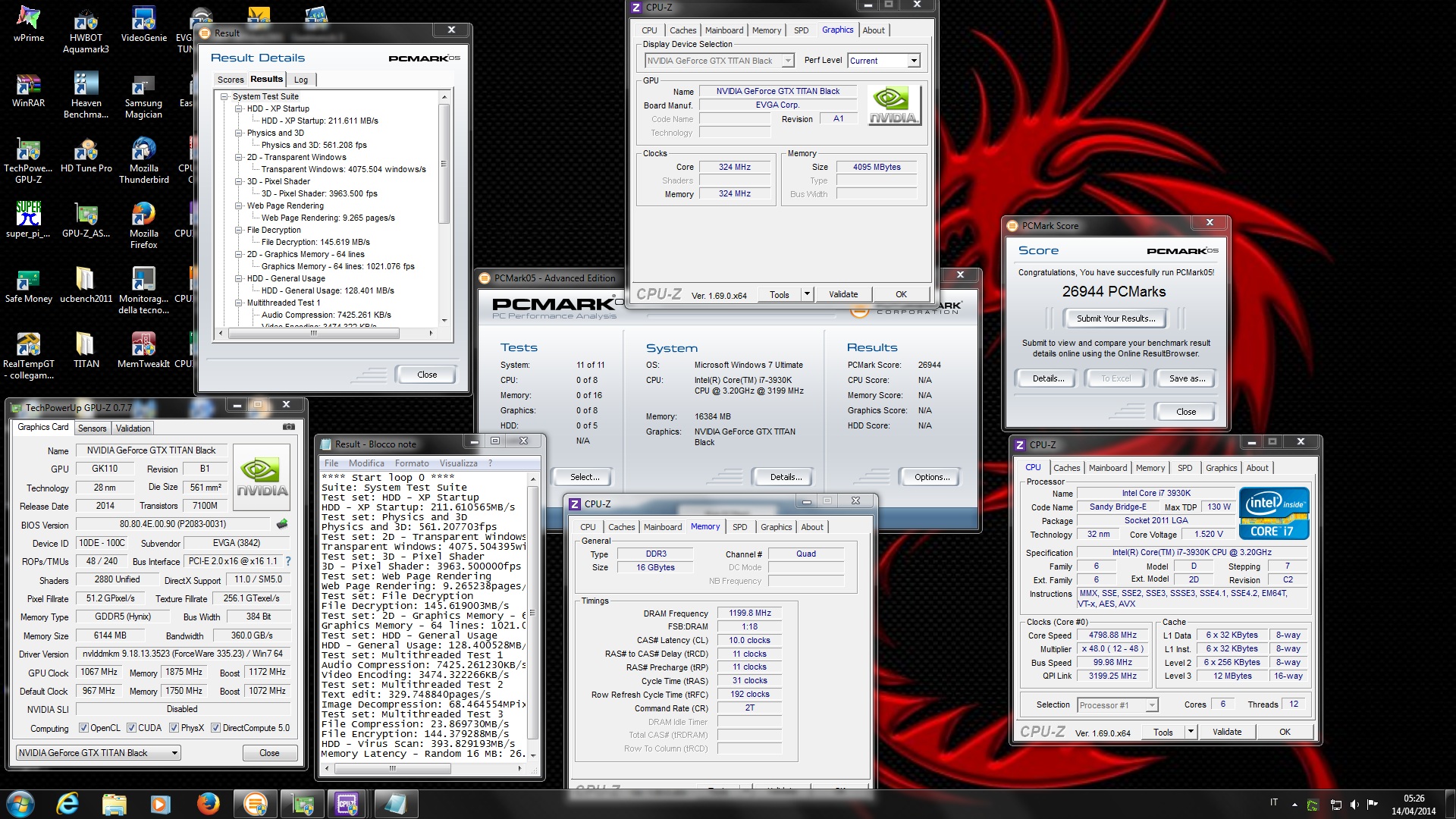This screenshot has width=1456, height=819.
Task: Open the Sensors tab in GPU-Z
Action: [92, 428]
